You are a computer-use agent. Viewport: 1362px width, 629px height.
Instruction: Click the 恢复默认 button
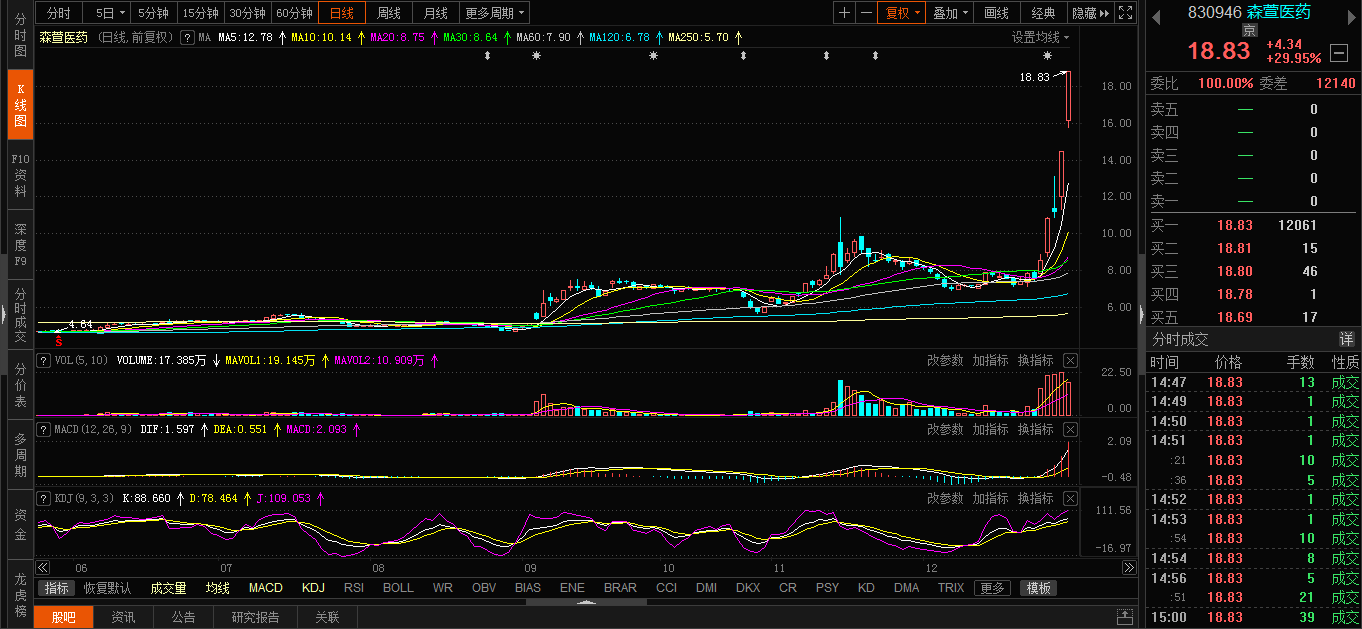pyautogui.click(x=107, y=588)
